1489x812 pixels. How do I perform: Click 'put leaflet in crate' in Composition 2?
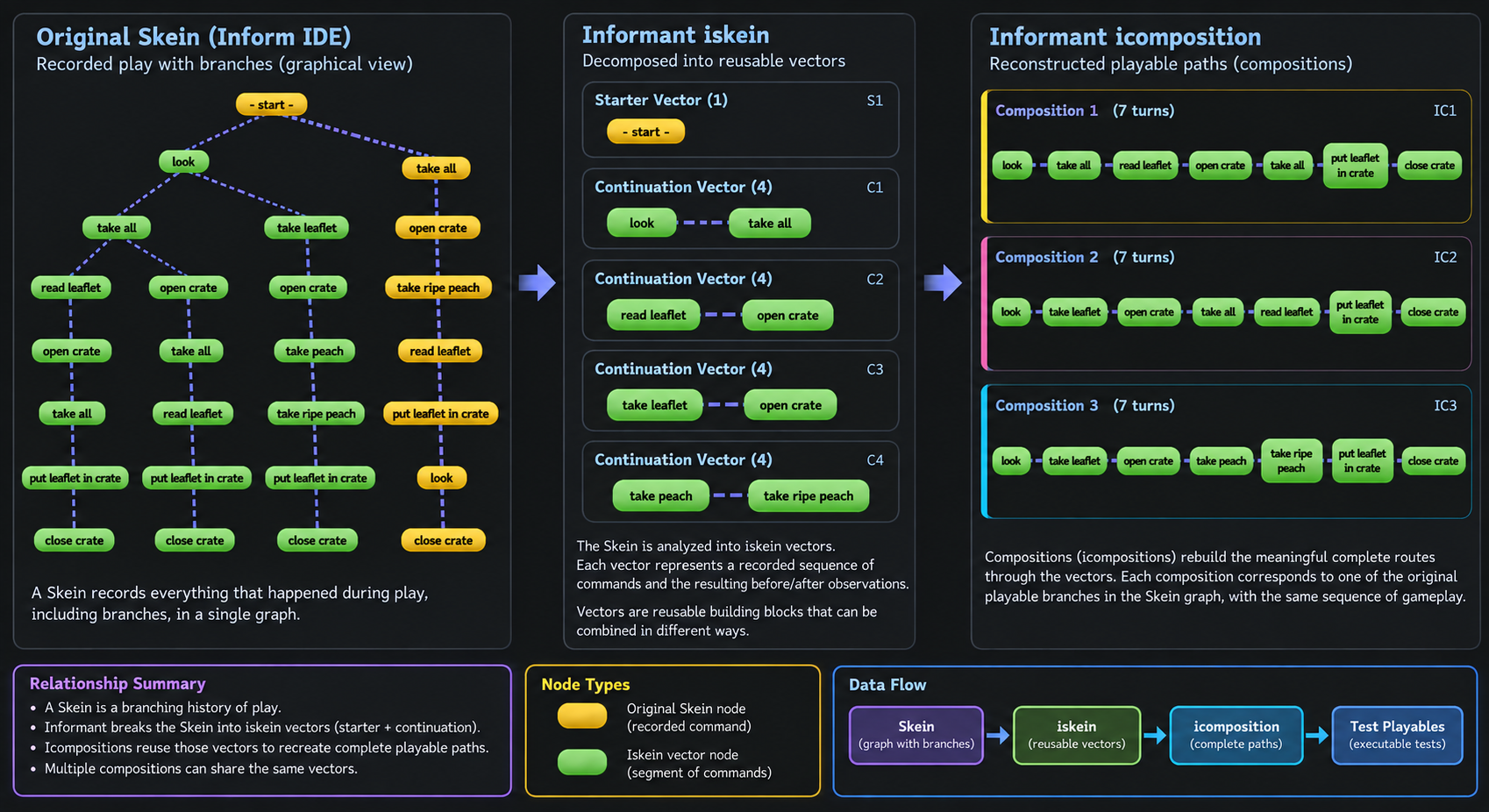(1360, 311)
